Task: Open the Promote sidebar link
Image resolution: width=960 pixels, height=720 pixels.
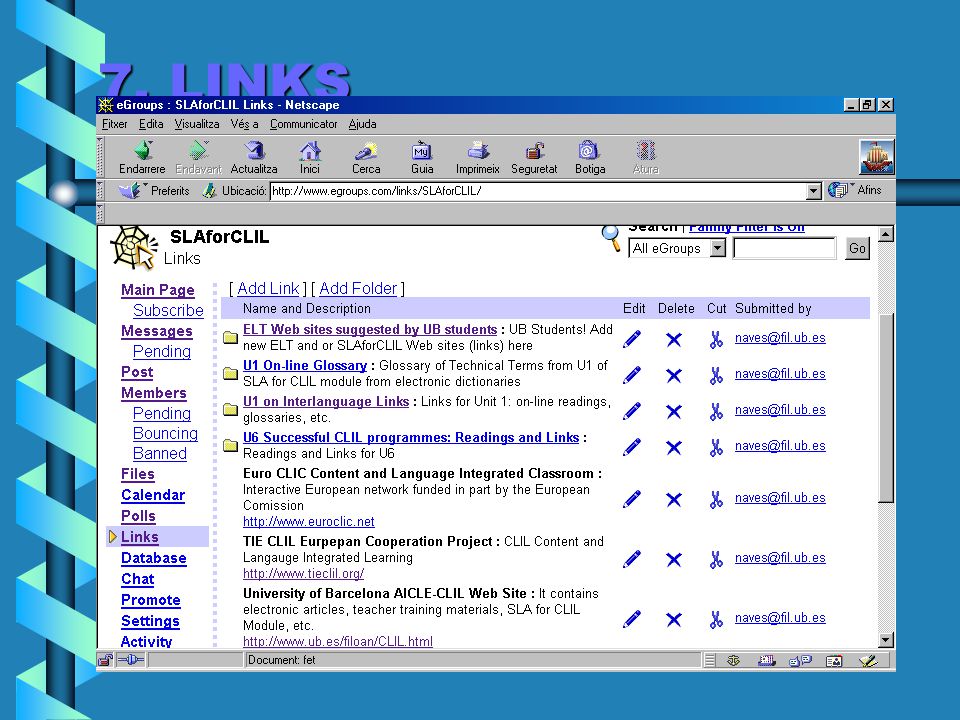Action: (x=151, y=600)
